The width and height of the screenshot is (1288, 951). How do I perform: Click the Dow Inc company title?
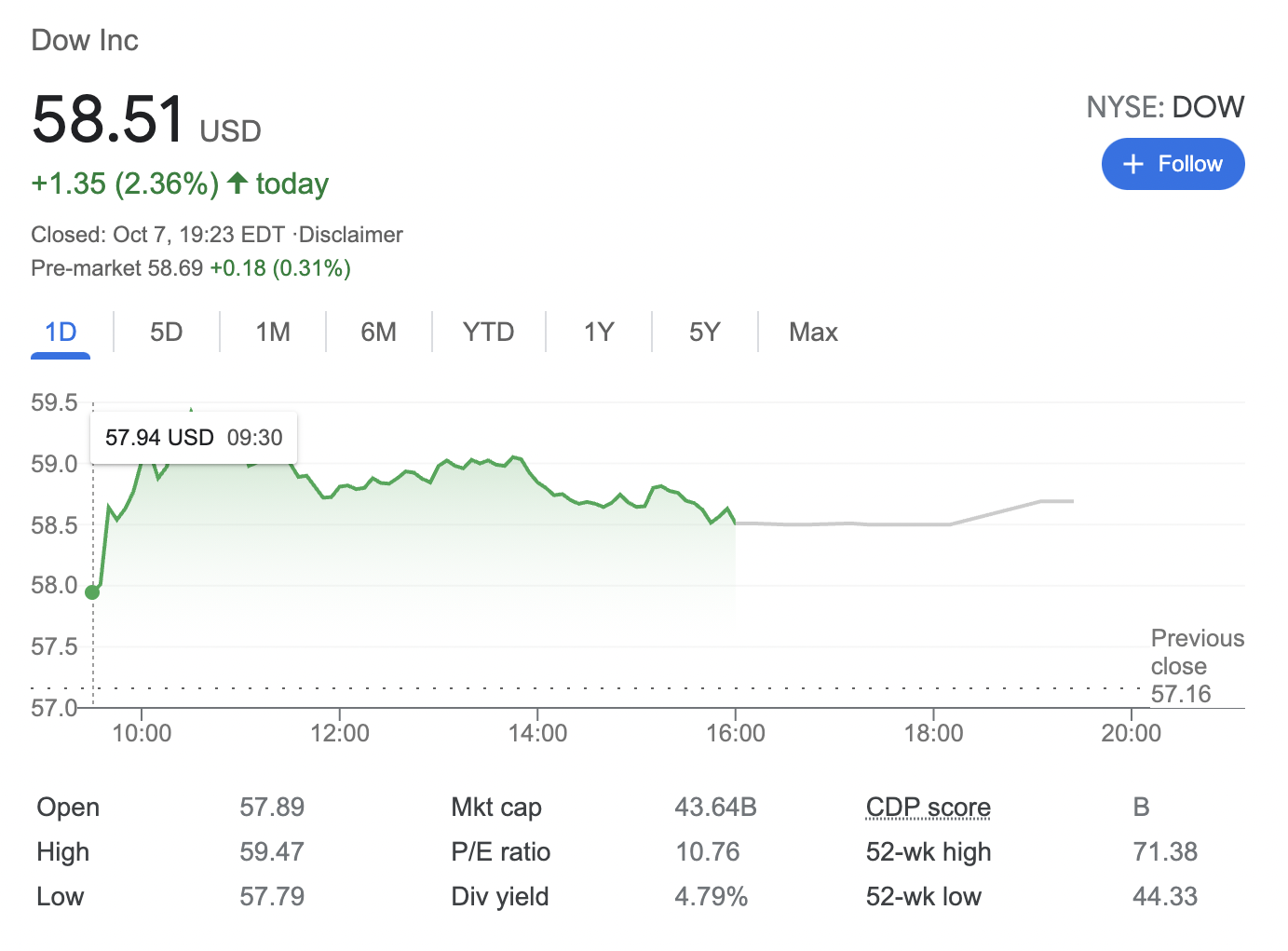85,40
